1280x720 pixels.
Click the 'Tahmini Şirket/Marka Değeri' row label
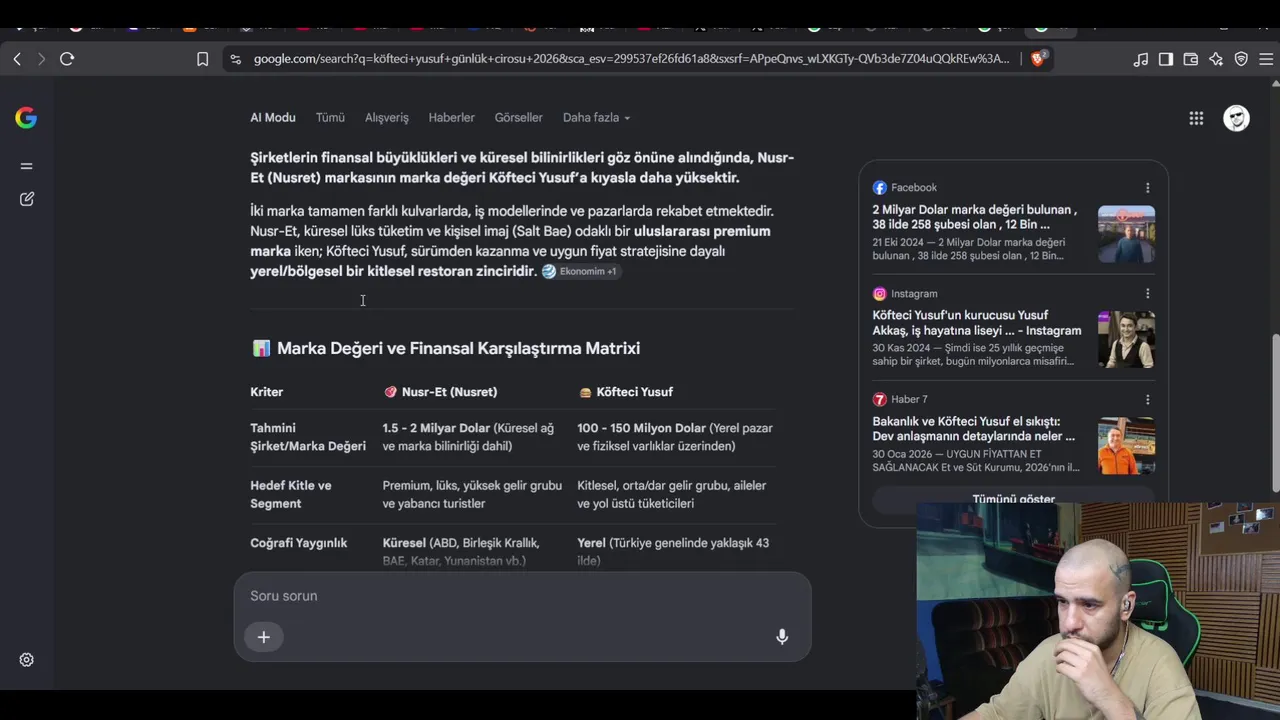(x=308, y=437)
